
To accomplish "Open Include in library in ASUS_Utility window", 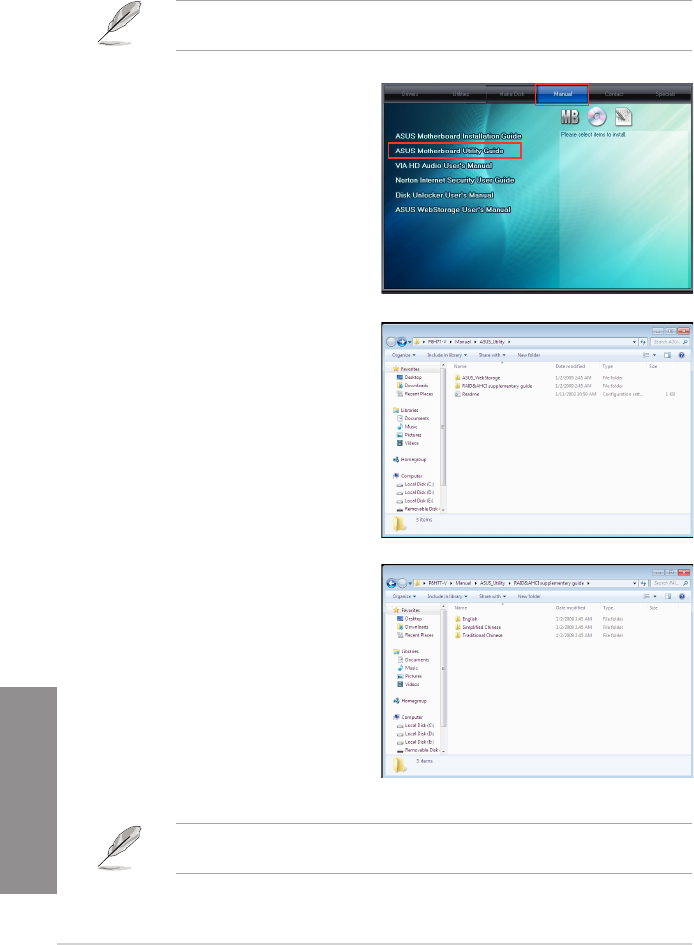I will 446,355.
